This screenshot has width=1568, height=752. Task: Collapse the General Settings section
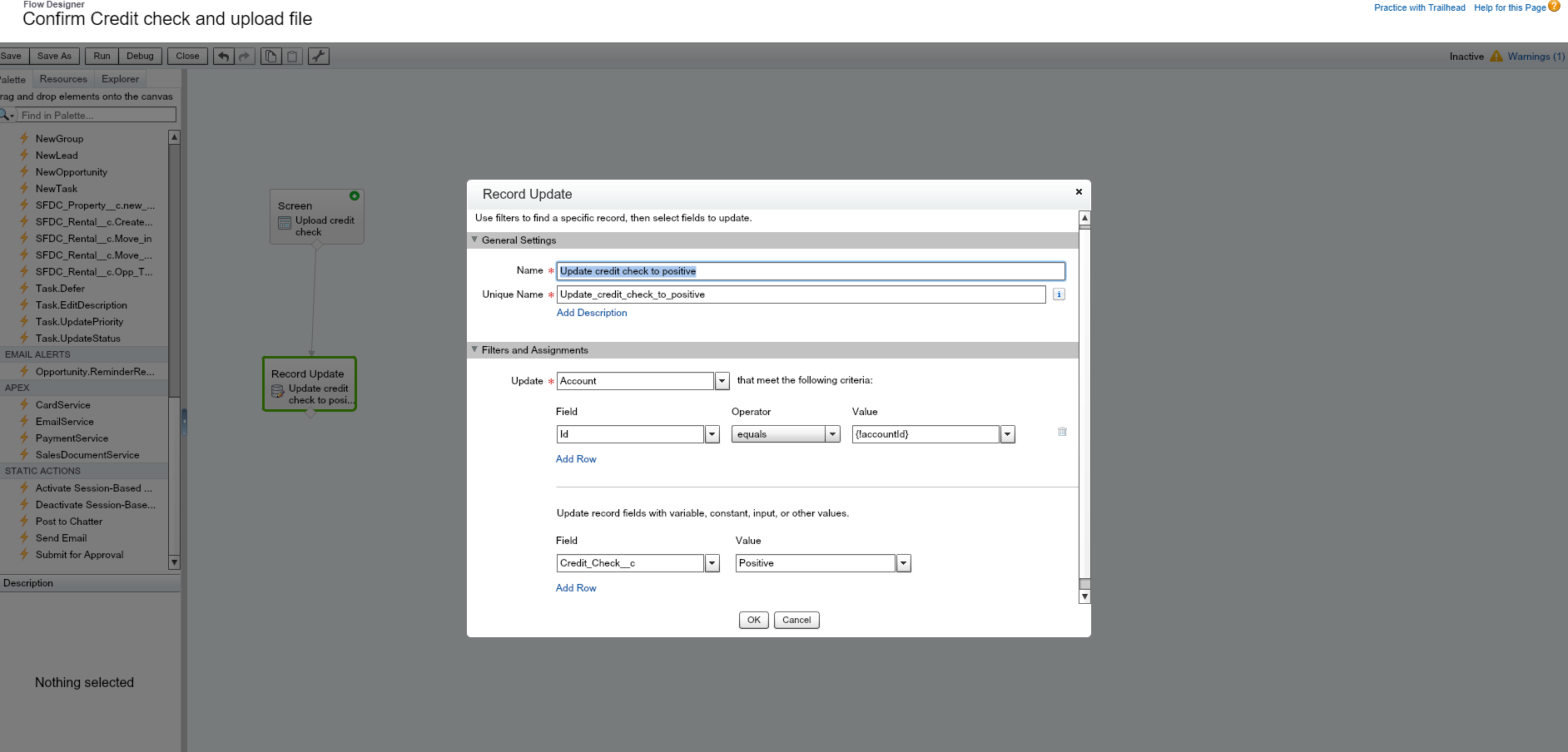(x=474, y=240)
